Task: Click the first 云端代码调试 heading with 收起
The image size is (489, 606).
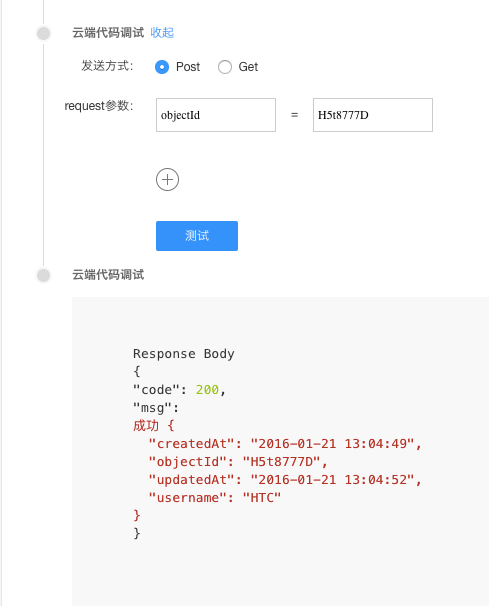Action: point(108,33)
